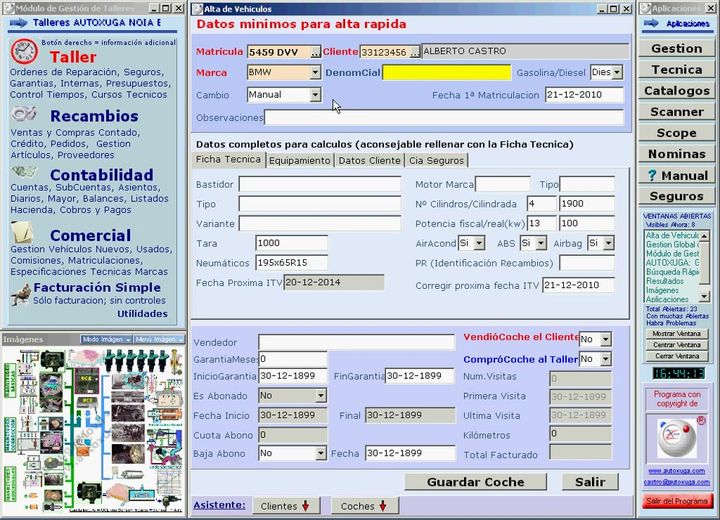The height and width of the screenshot is (520, 720).
Task: Open Menú Imagen dropdown in Imágenes panel
Action: tap(159, 339)
